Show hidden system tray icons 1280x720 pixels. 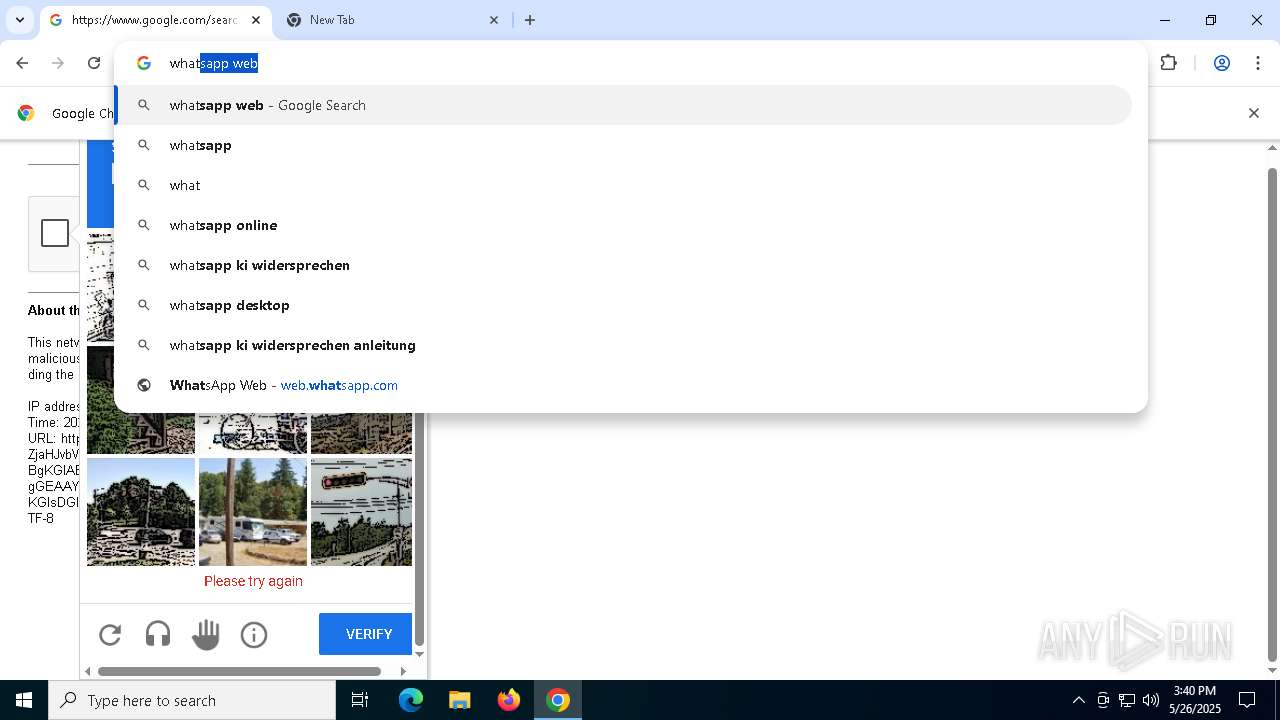tap(1078, 700)
